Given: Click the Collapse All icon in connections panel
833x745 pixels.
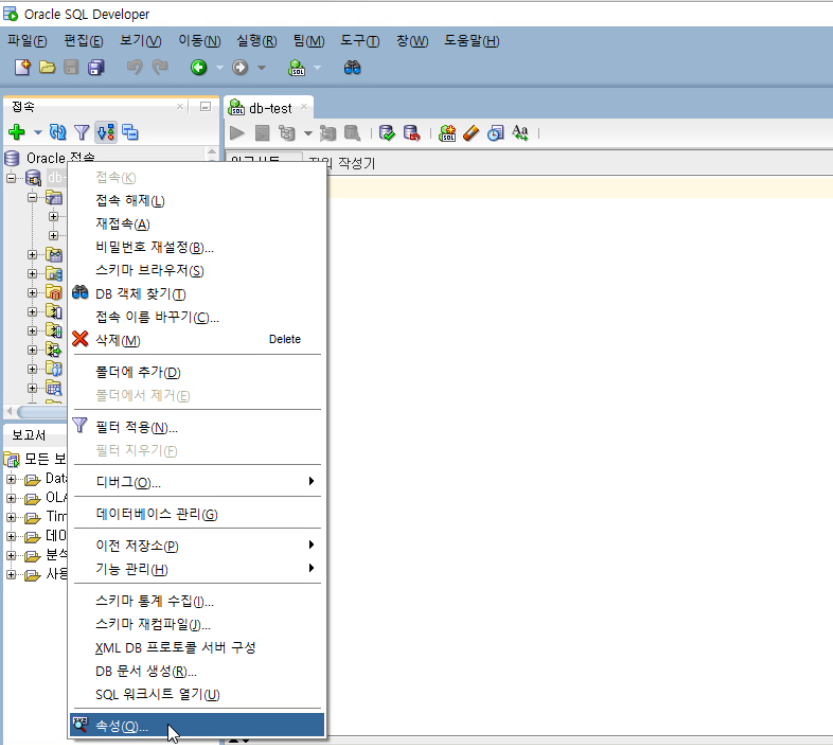Looking at the screenshot, I should 130,132.
